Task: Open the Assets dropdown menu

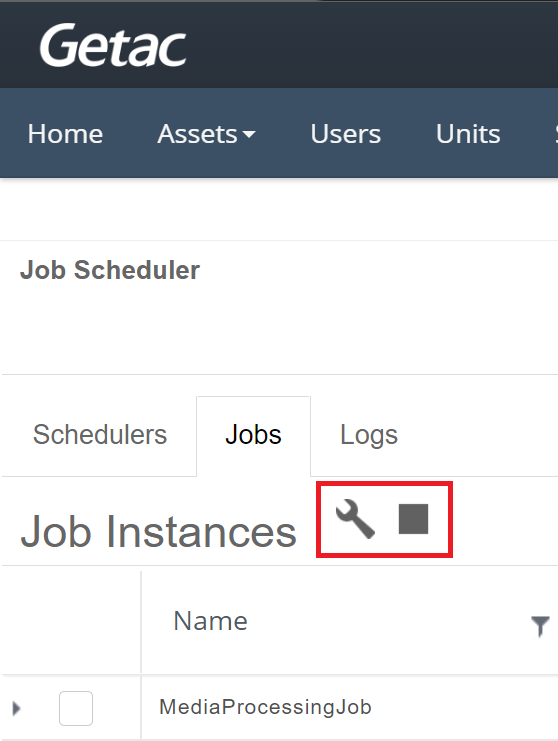Action: pos(206,134)
